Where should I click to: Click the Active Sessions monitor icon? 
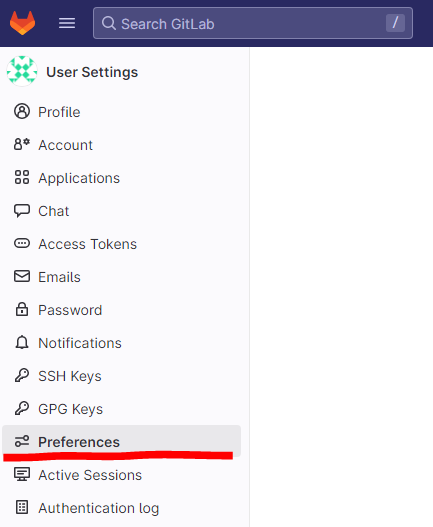[22, 474]
